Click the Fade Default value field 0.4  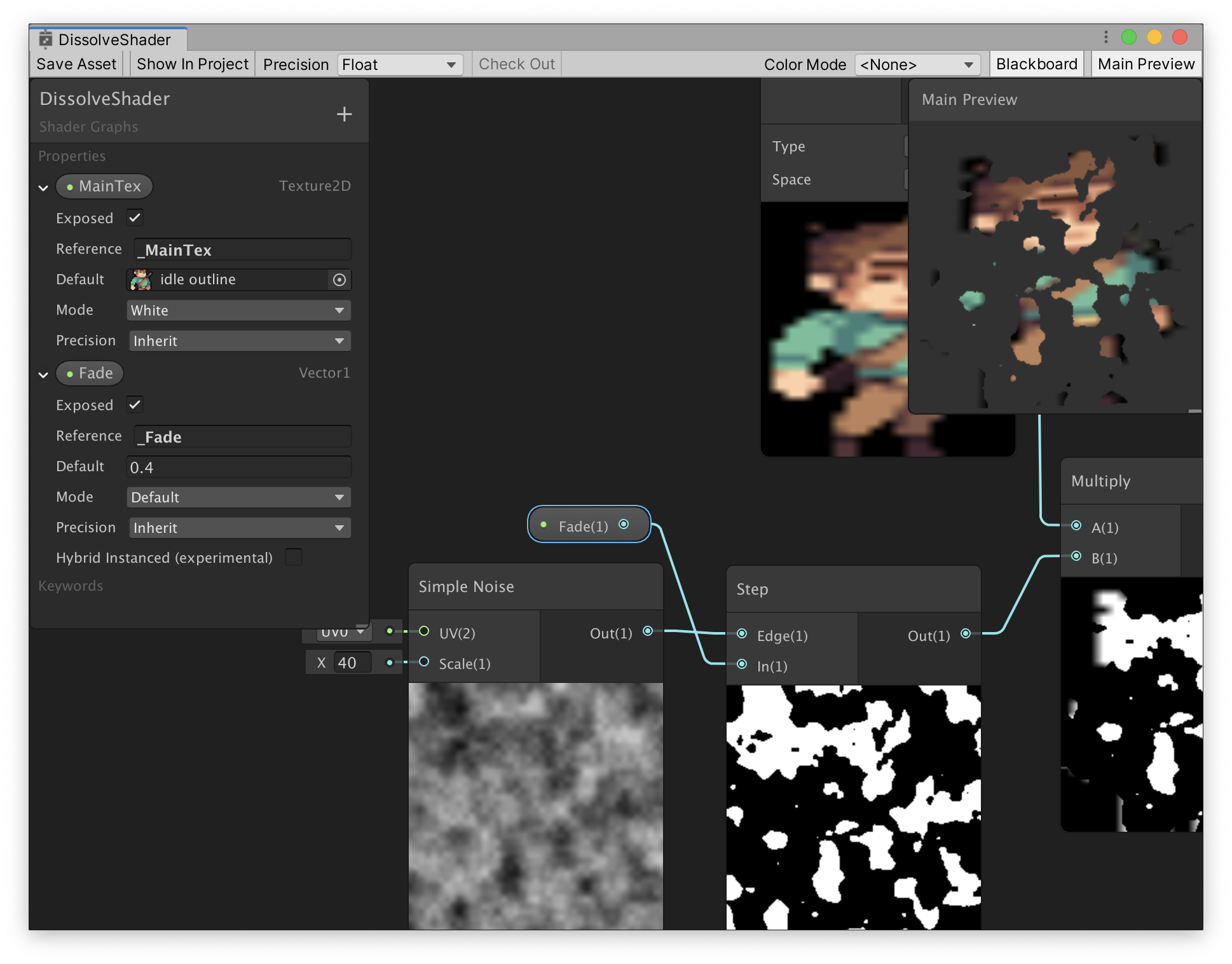pyautogui.click(x=238, y=467)
